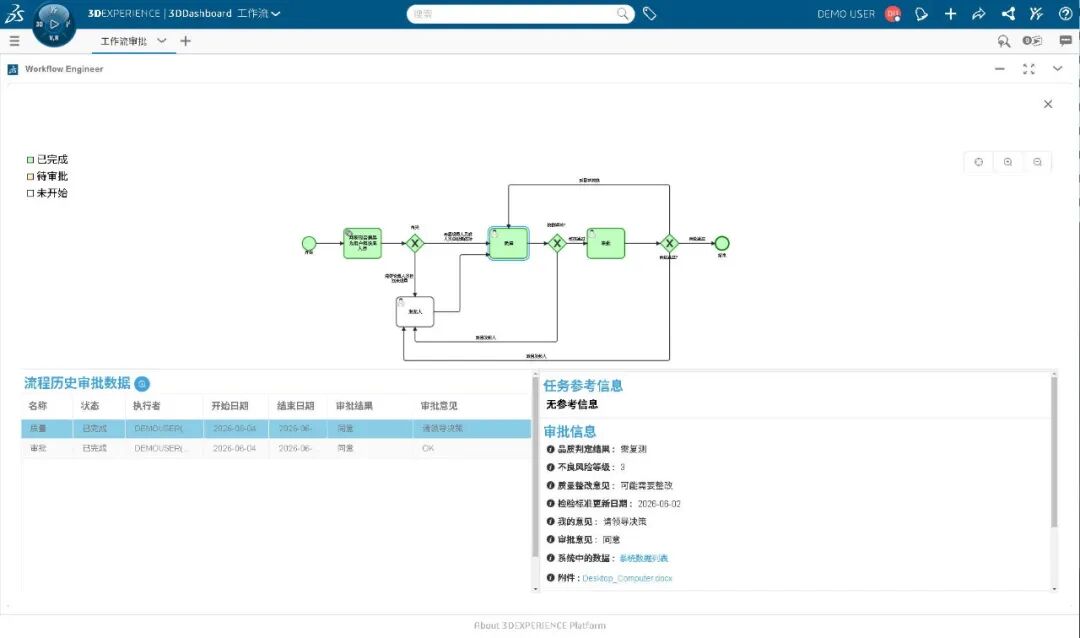Open the chat comments icon in tab bar
Image resolution: width=1080 pixels, height=638 pixels.
(x=1066, y=41)
